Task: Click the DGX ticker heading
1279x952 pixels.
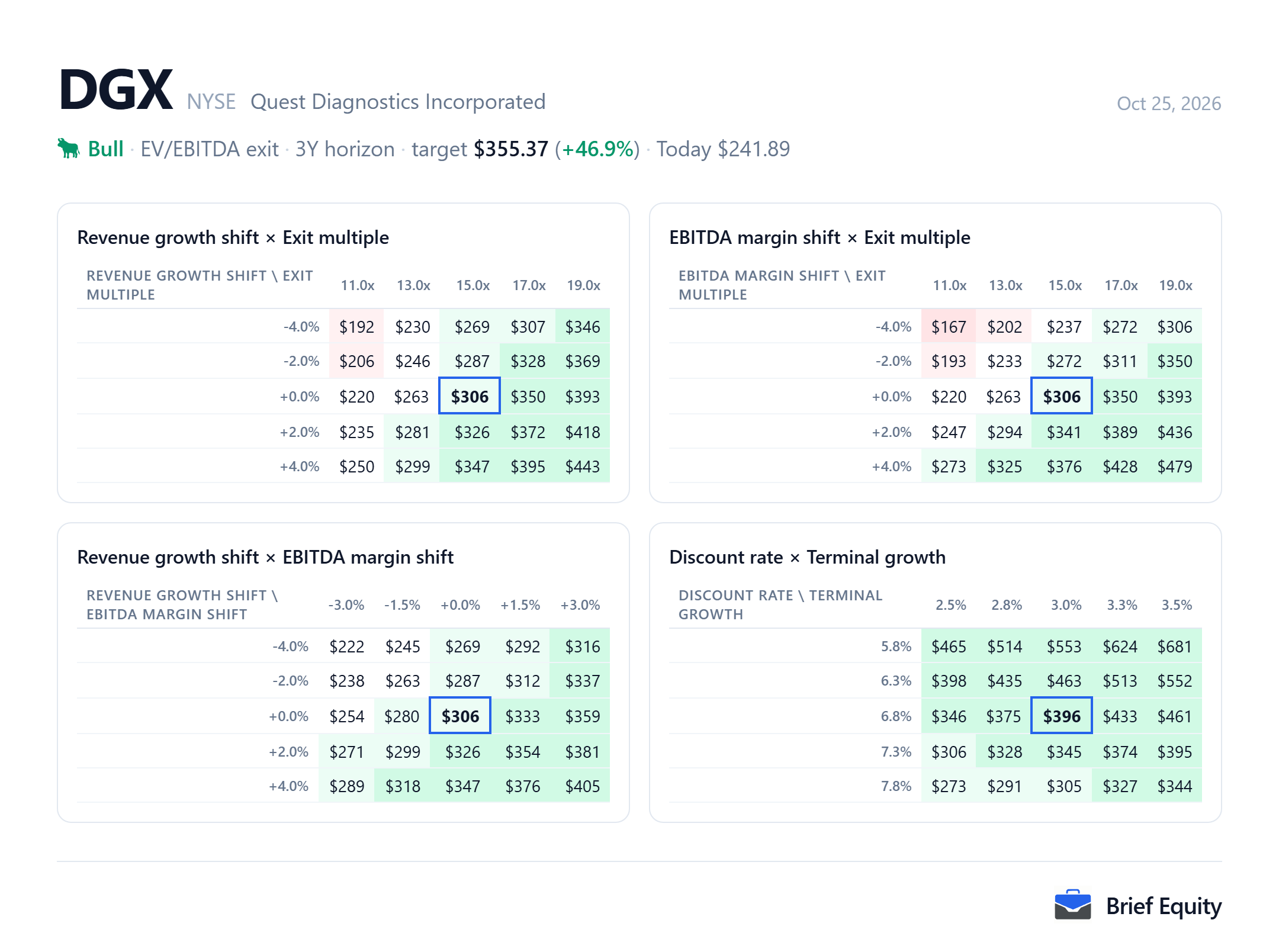Action: point(116,90)
